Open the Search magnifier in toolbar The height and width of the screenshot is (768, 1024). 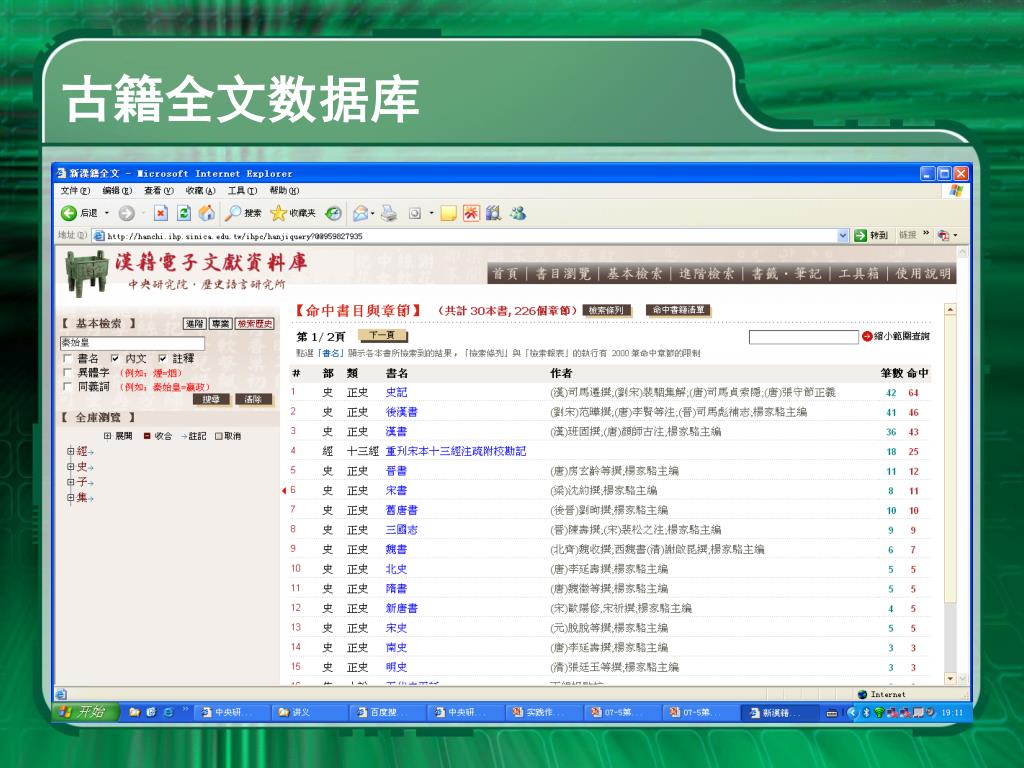tap(233, 213)
